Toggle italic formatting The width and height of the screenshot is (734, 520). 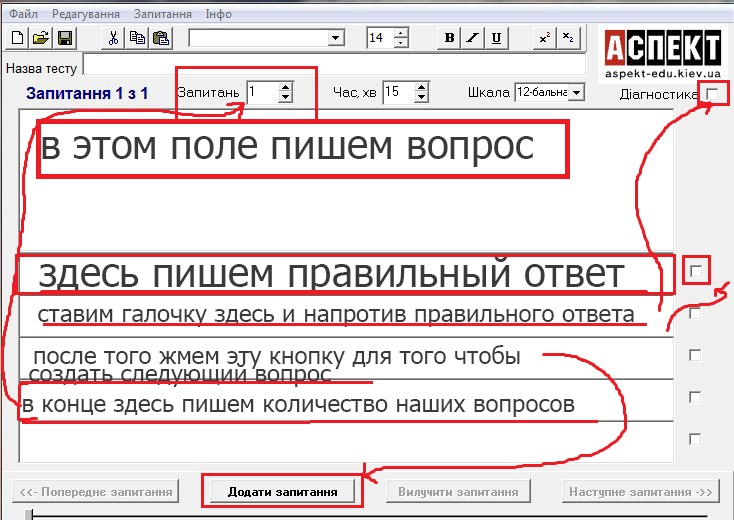point(473,38)
